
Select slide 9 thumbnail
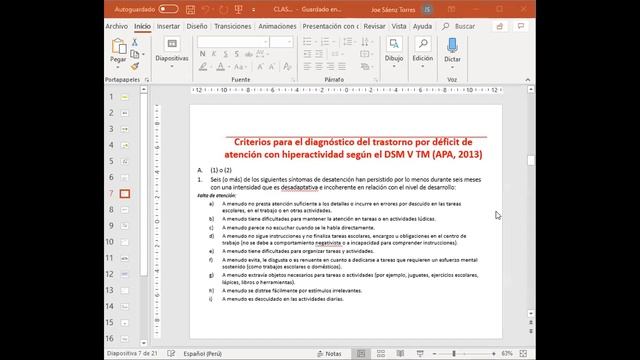[124, 226]
